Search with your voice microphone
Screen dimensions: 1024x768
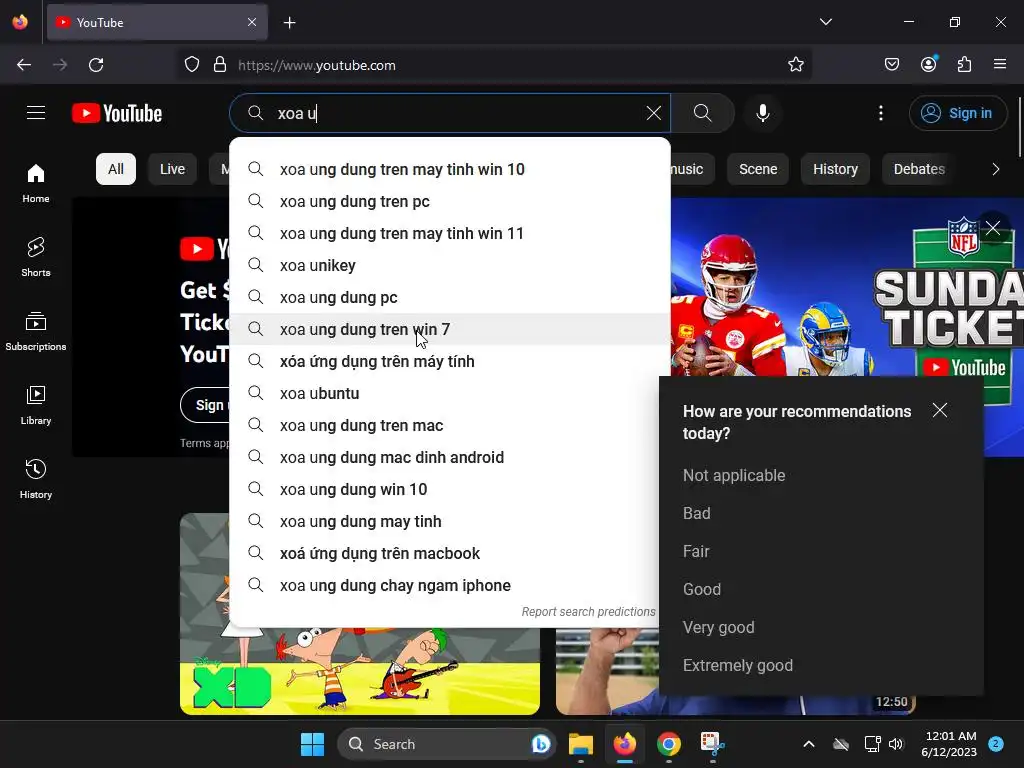[762, 113]
